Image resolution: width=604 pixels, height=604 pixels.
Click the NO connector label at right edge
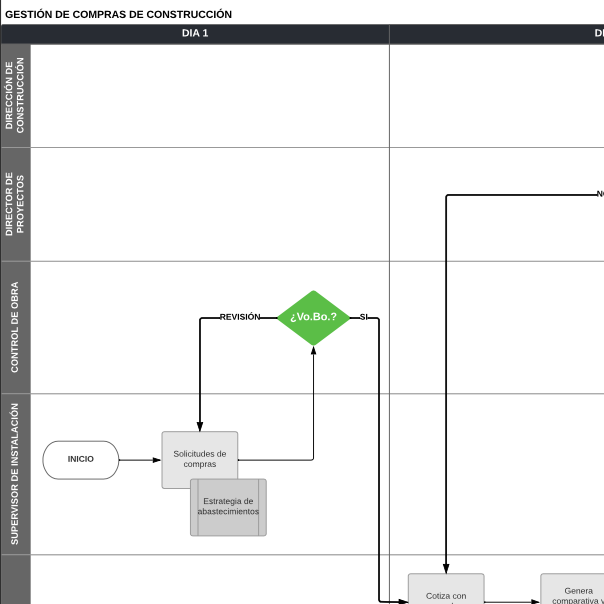[599, 194]
